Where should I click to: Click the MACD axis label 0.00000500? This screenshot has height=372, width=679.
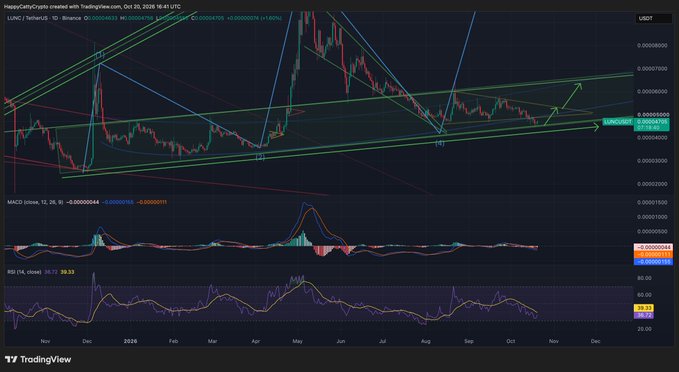pyautogui.click(x=652, y=231)
